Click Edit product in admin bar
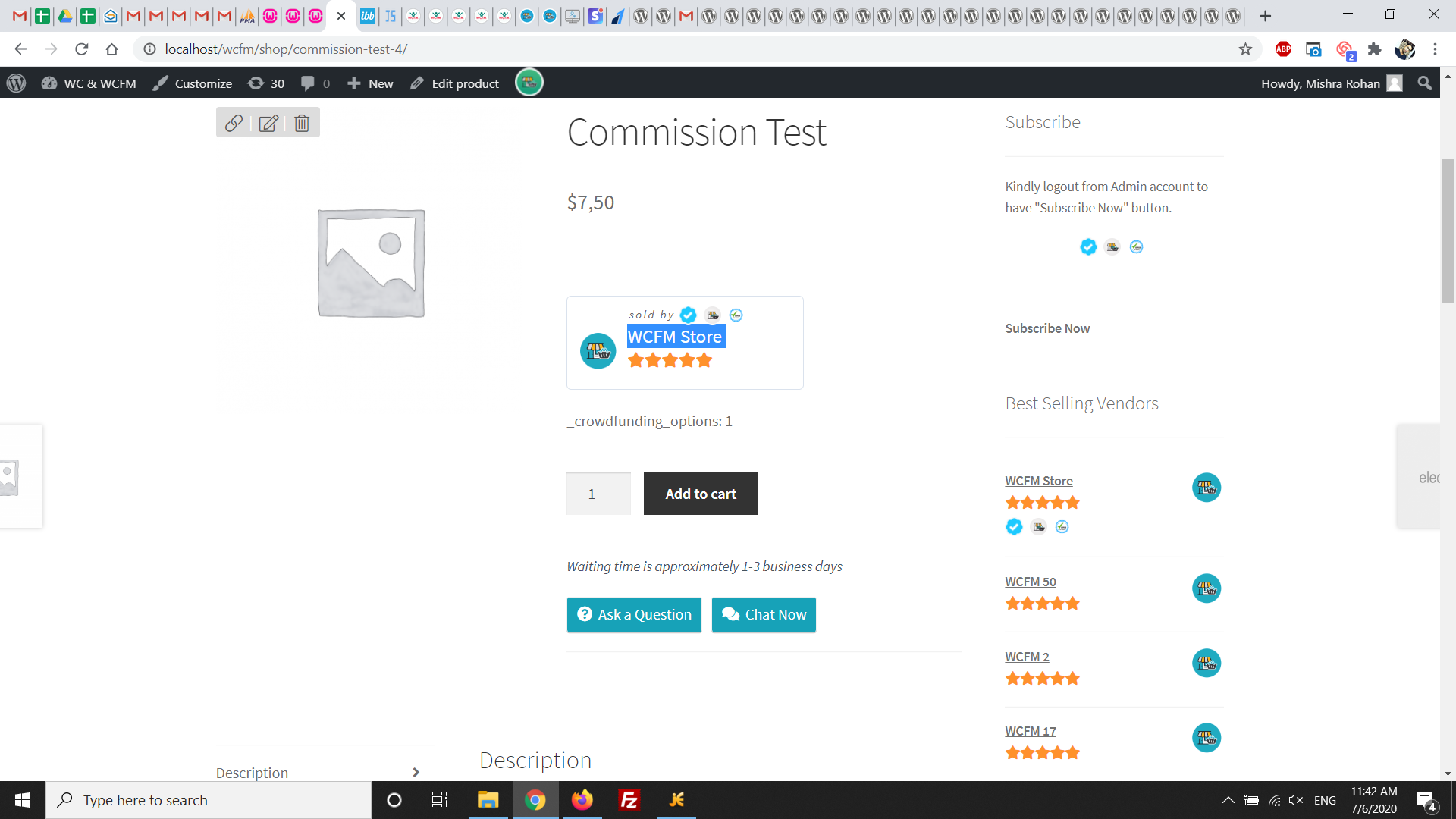This screenshot has width=1456, height=819. tap(454, 83)
